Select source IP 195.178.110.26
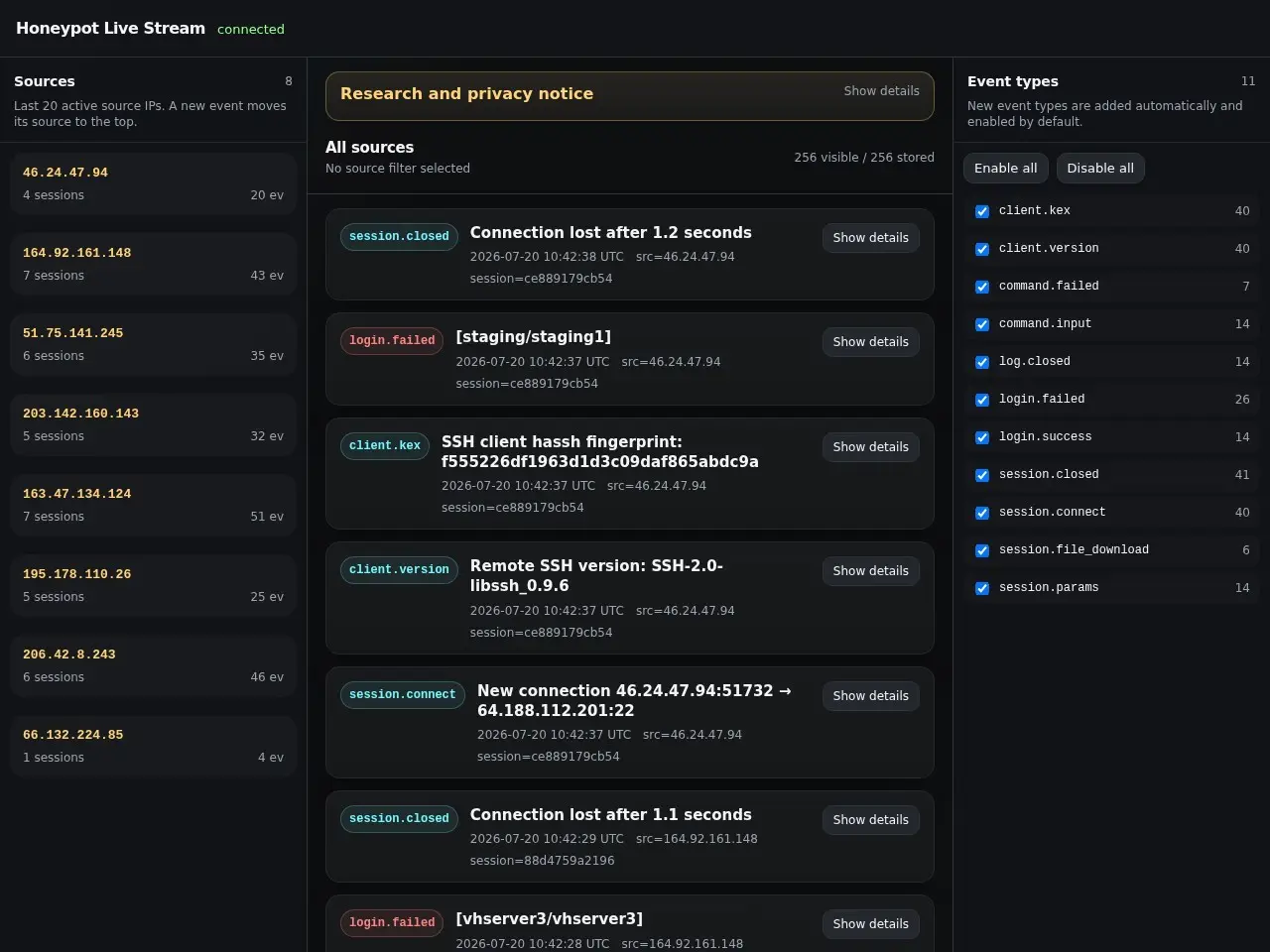The height and width of the screenshot is (952, 1270). (154, 585)
